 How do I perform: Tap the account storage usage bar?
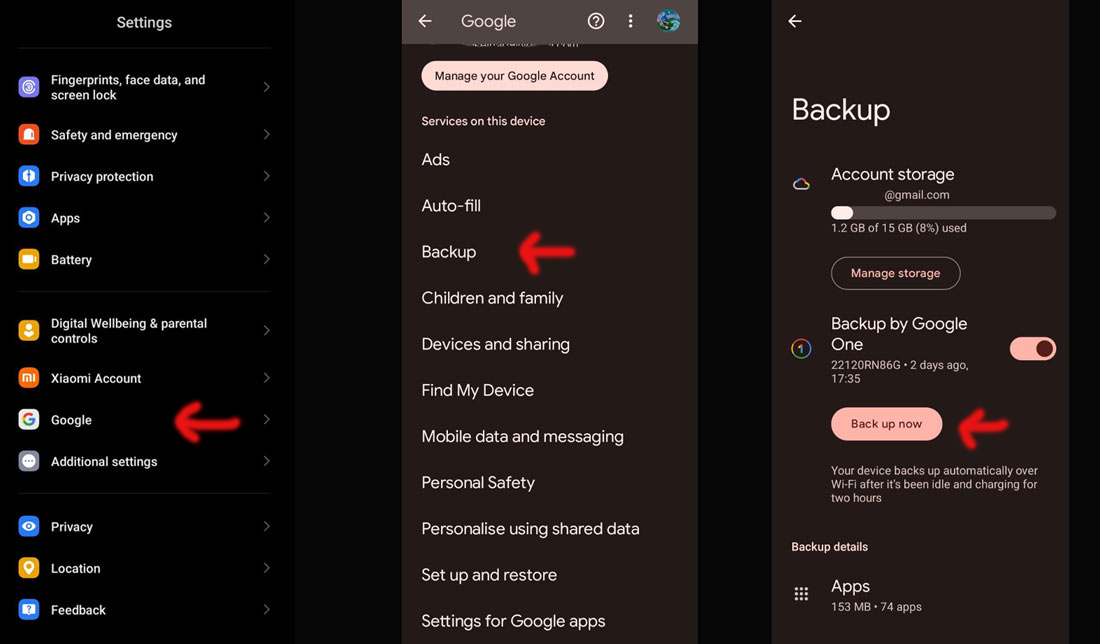pyautogui.click(x=943, y=213)
